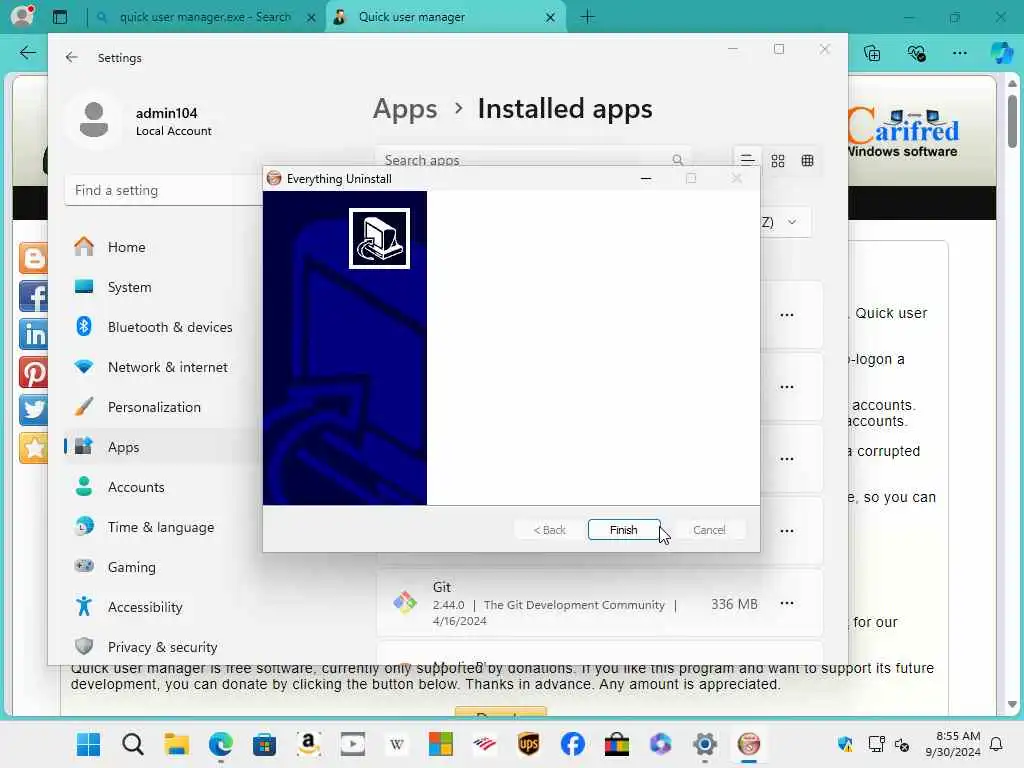The height and width of the screenshot is (768, 1024).
Task: Click Cancel in Everything Uninstall dialog
Action: 709,530
